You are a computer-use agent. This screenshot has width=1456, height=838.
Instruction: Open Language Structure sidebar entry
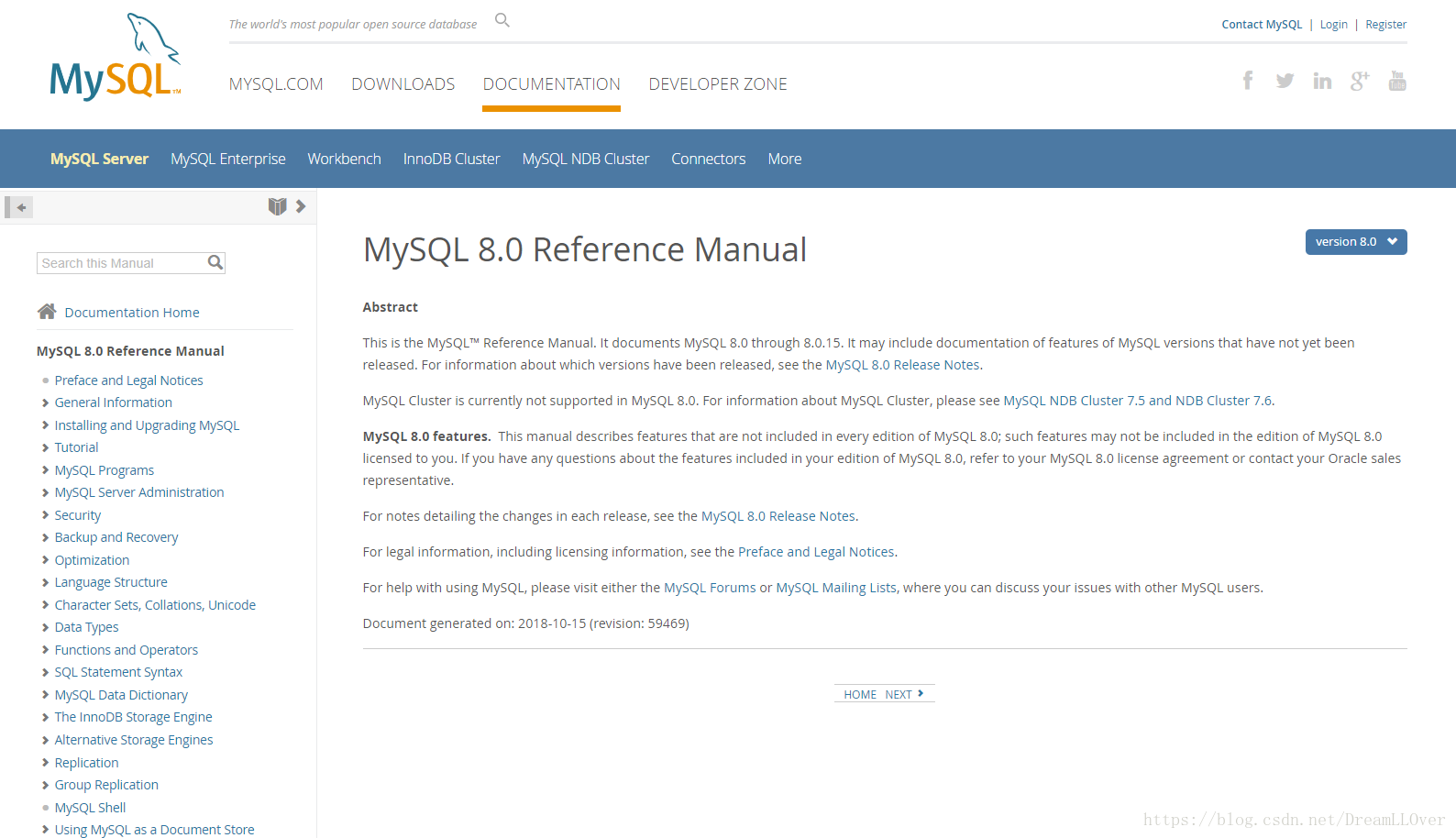click(x=111, y=582)
